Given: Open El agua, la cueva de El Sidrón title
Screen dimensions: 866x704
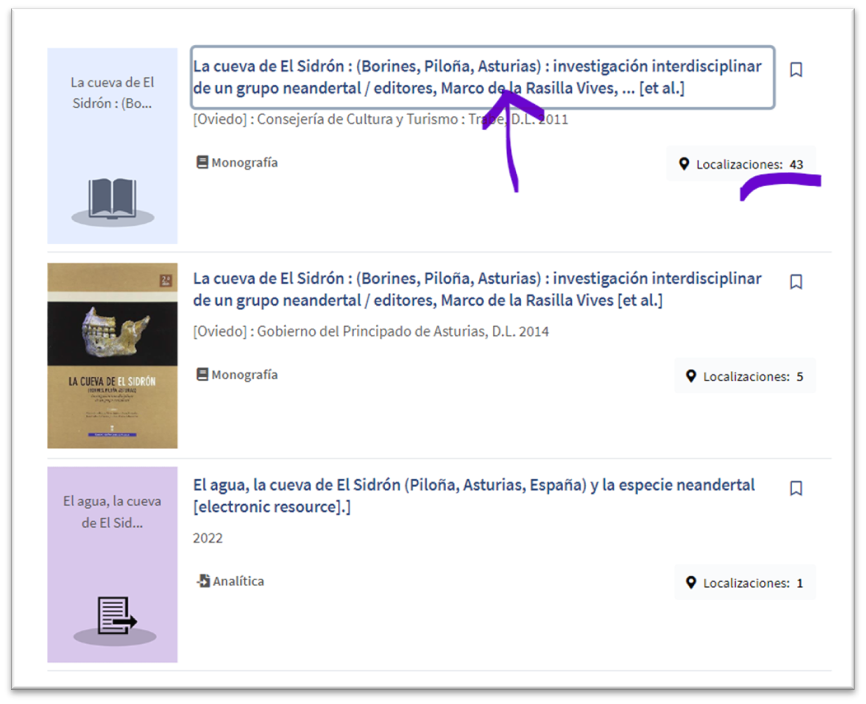Looking at the screenshot, I should [473, 495].
